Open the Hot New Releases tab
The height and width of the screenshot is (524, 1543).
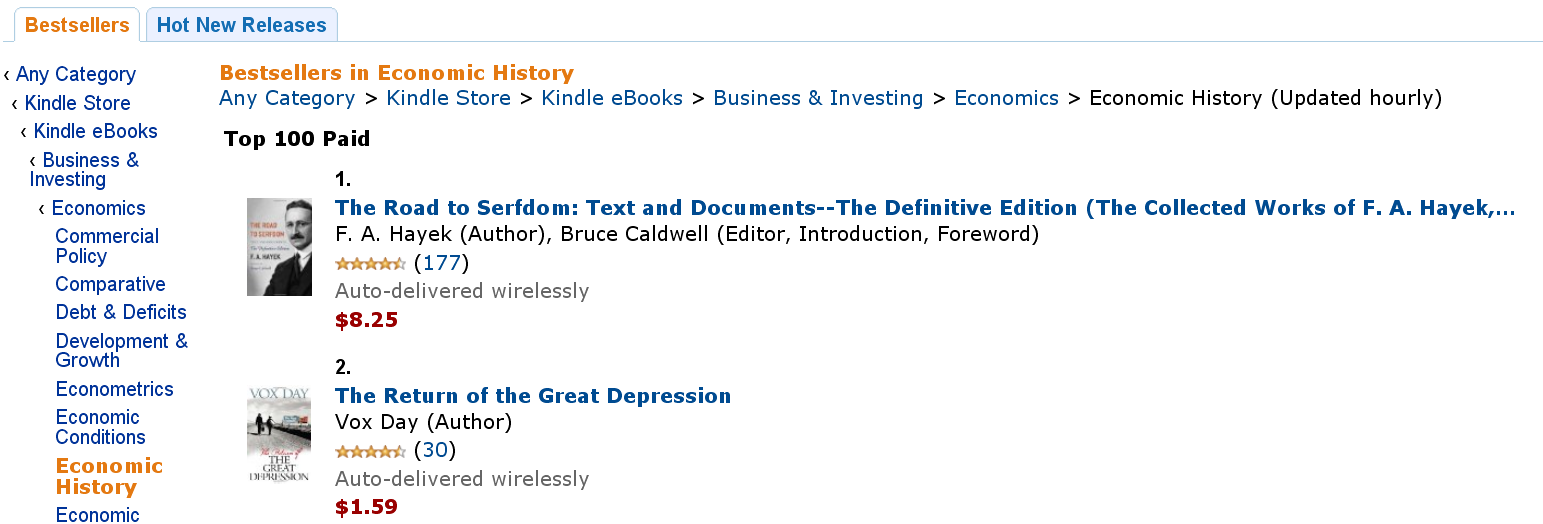(x=241, y=25)
